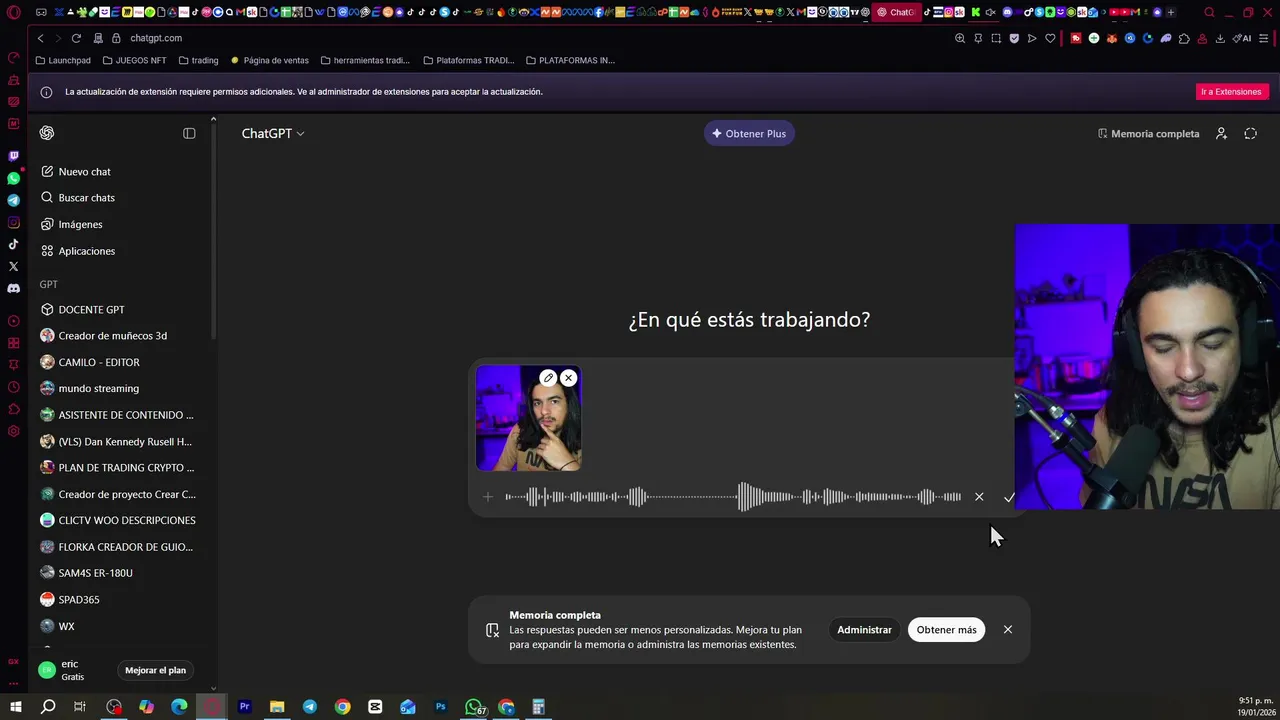The image size is (1280, 720).
Task: Click the ChatGPT logo in the sidebar
Action: click(x=47, y=133)
